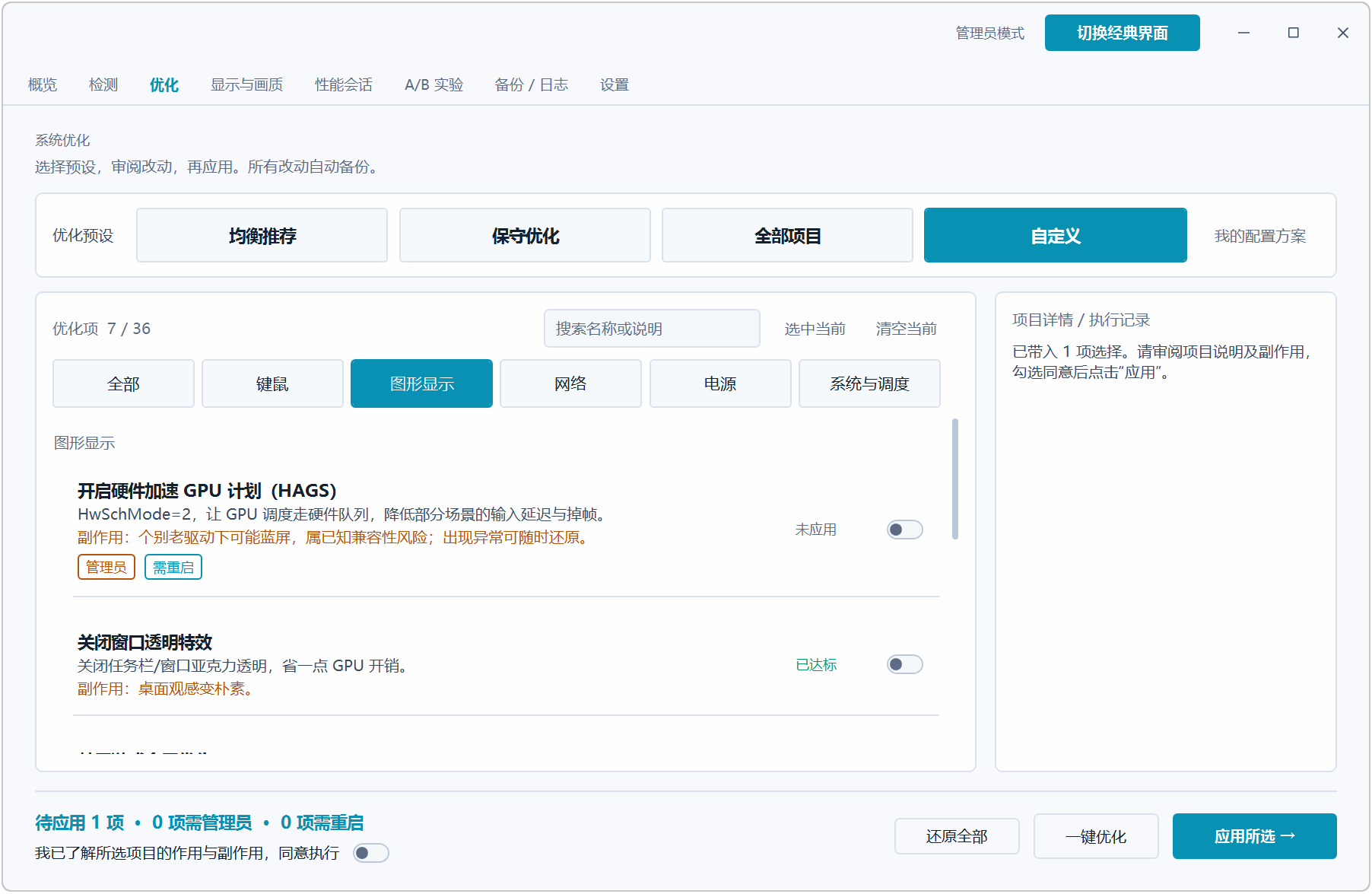The width and height of the screenshot is (1372, 894).
Task: Click 清空当前 link
Action: click(907, 329)
